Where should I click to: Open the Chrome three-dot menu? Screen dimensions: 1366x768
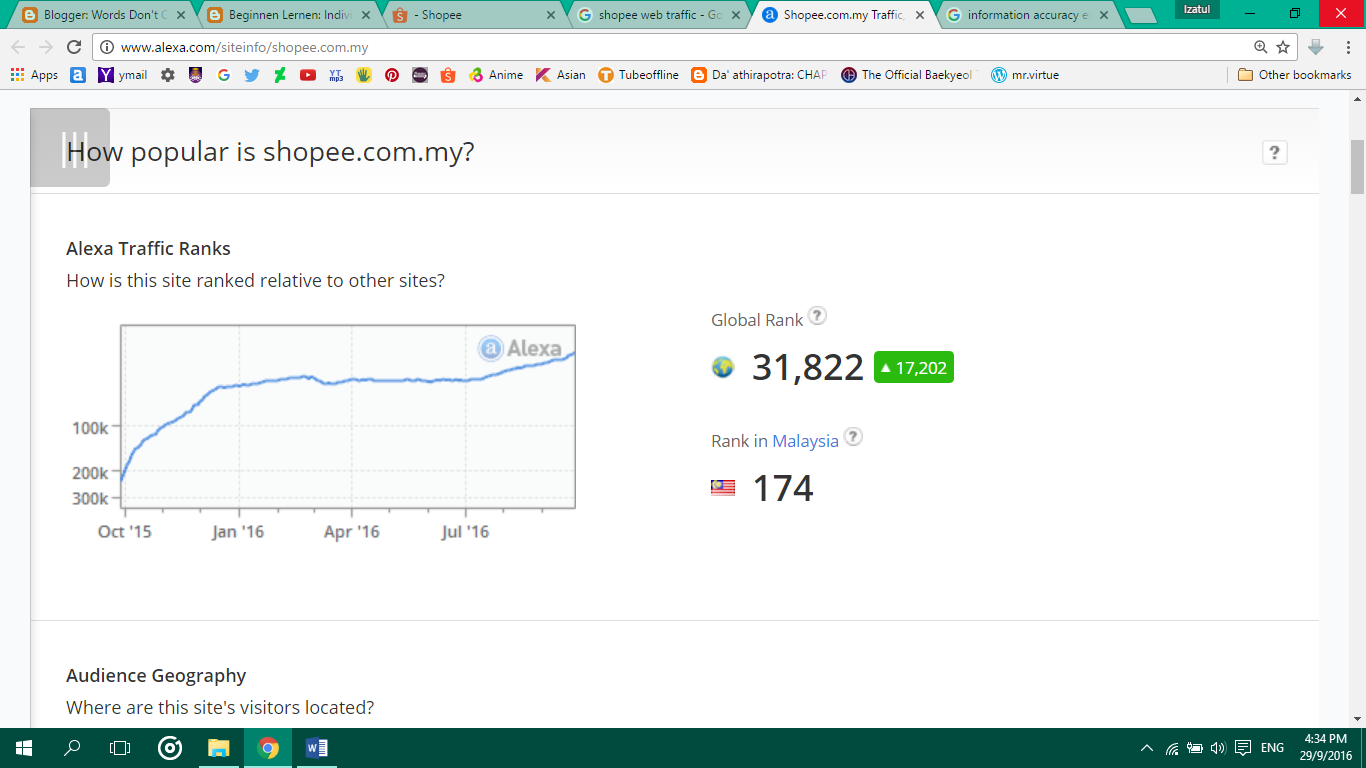tap(1346, 47)
